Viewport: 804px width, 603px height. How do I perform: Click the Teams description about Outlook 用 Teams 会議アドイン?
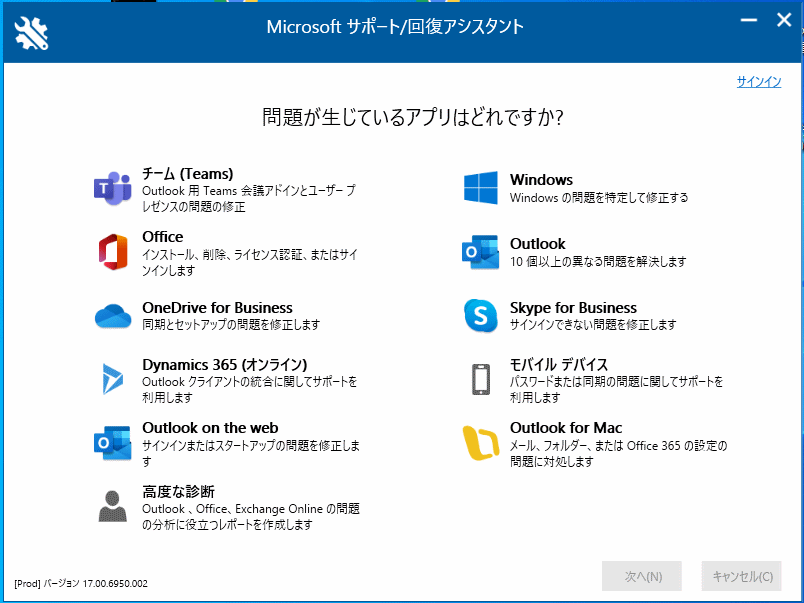tap(249, 198)
